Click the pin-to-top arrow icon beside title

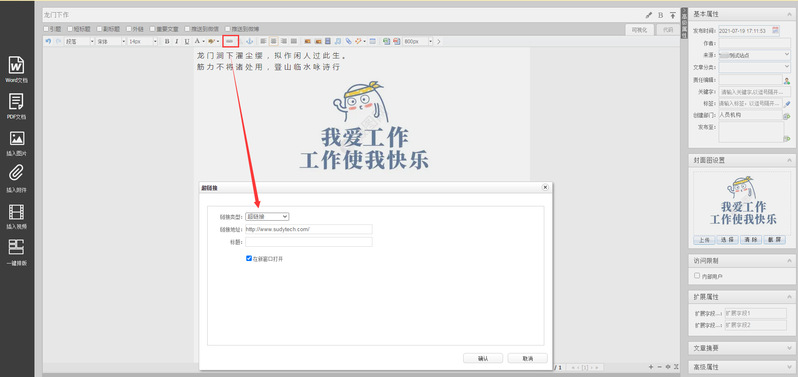tap(672, 15)
